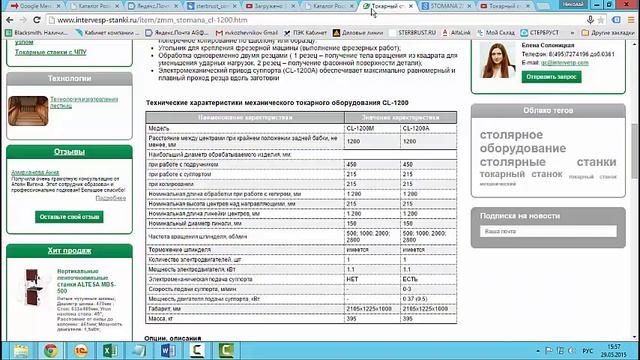Viewport: 640px width, 360px height.
Task: Open the Chrome menu hamburger icon
Action: 631,20
